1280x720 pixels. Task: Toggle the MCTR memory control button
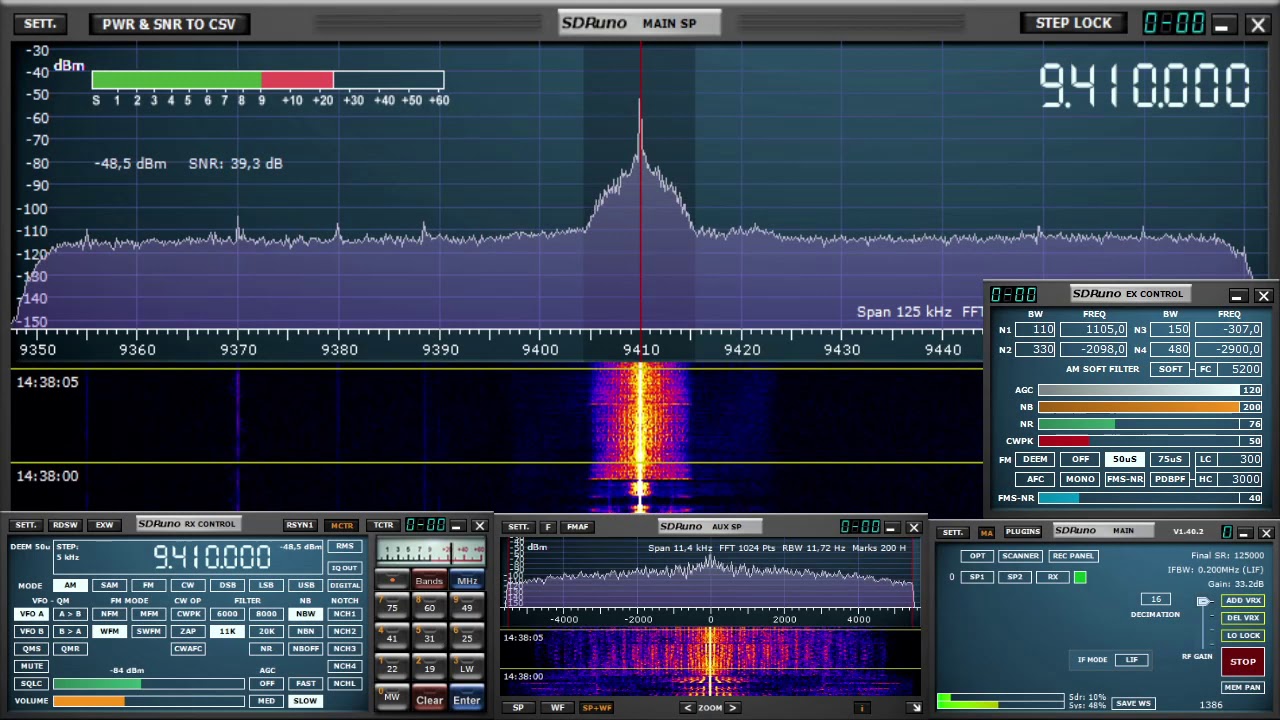tap(342, 525)
